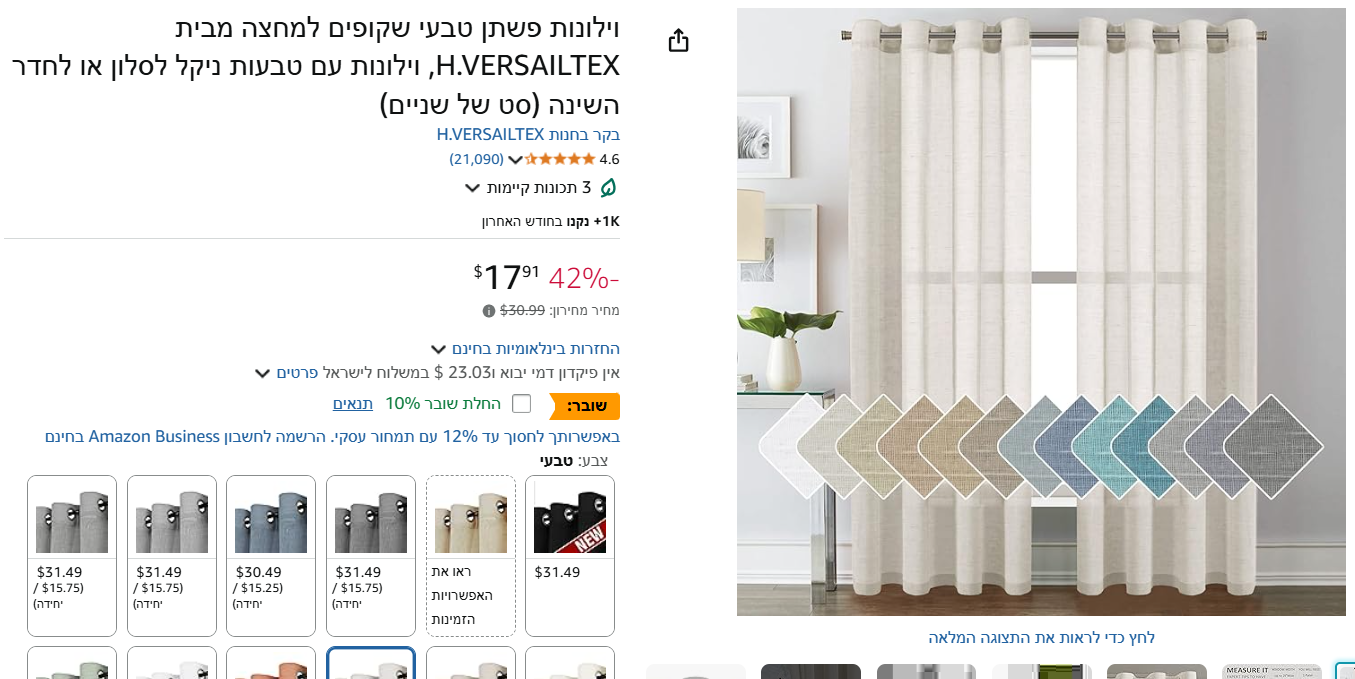The width and height of the screenshot is (1355, 679).
Task: Open the Amazon Business signup link
Action: (x=332, y=437)
